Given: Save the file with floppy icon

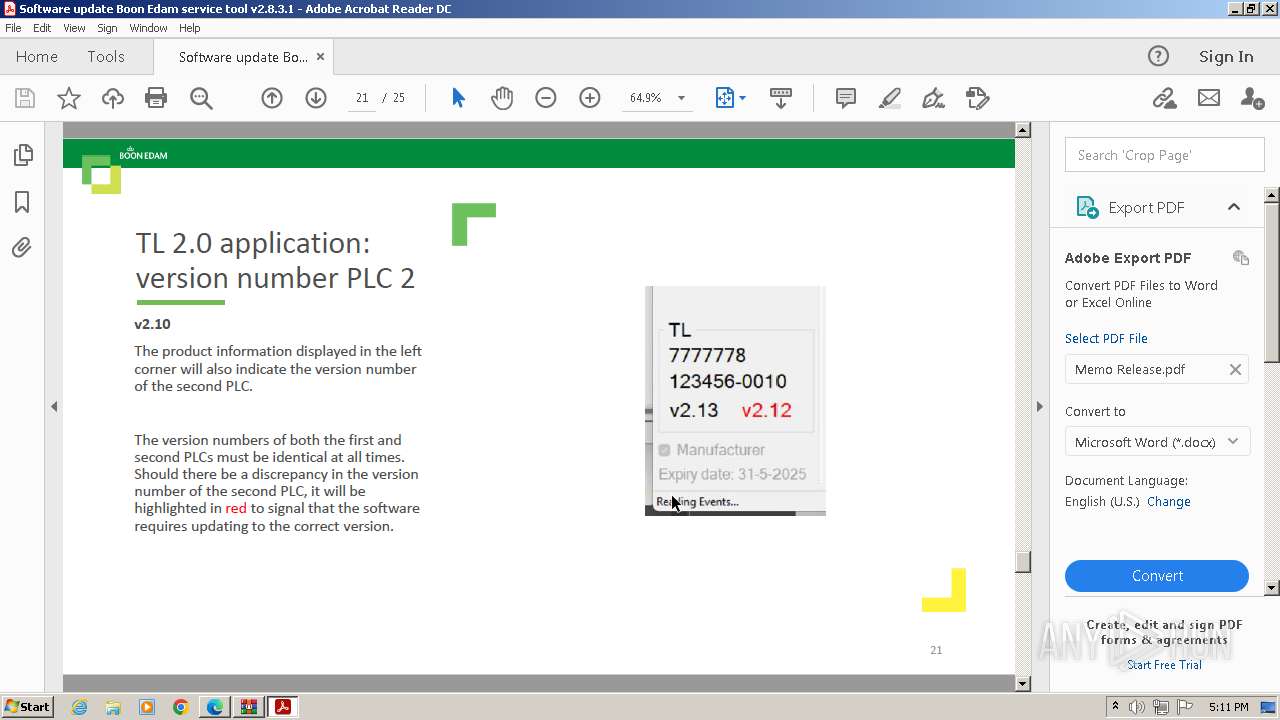Looking at the screenshot, I should [25, 98].
